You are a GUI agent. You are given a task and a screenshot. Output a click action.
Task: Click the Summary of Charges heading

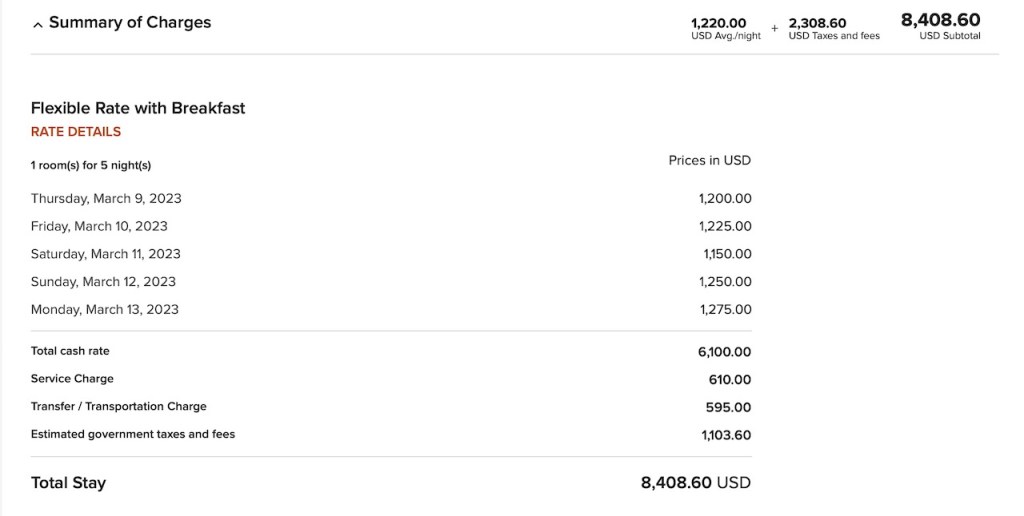[x=130, y=22]
